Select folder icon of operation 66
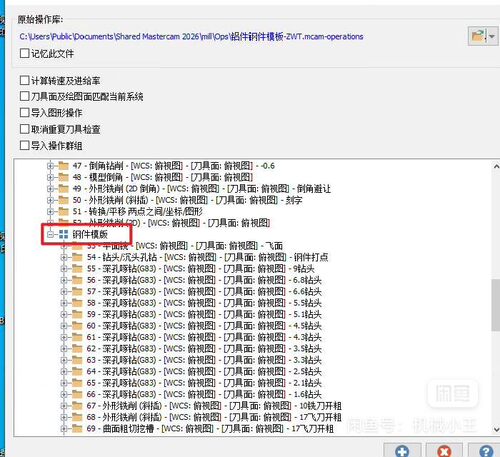The image size is (500, 457). click(x=77, y=394)
